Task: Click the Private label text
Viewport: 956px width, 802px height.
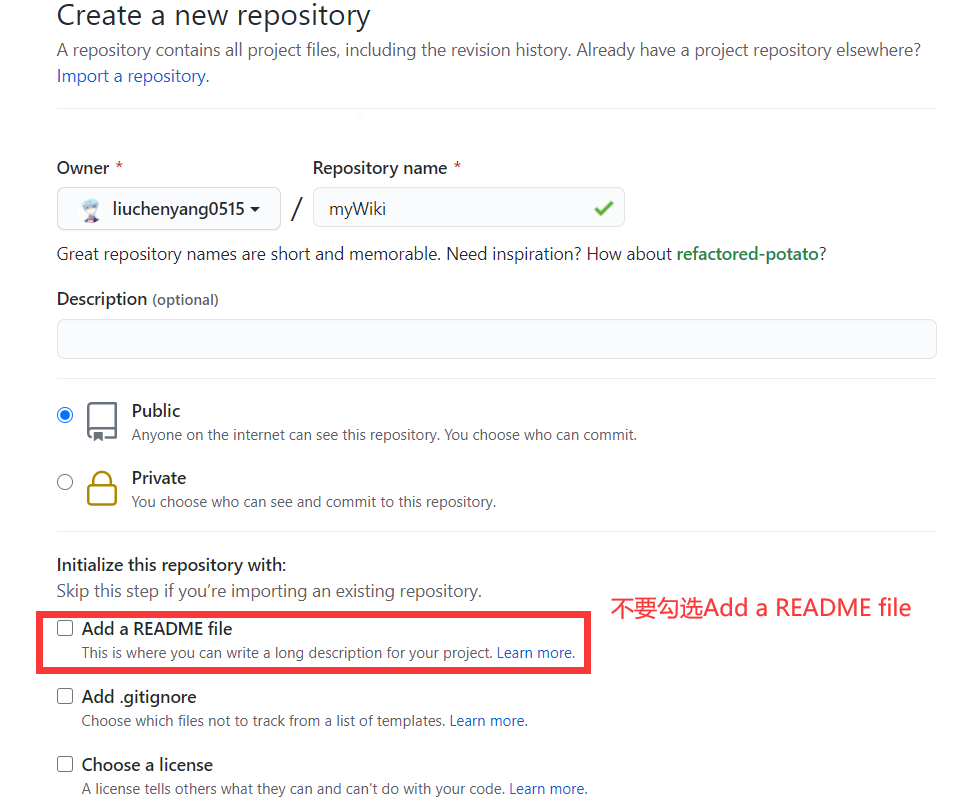Action: coord(159,478)
